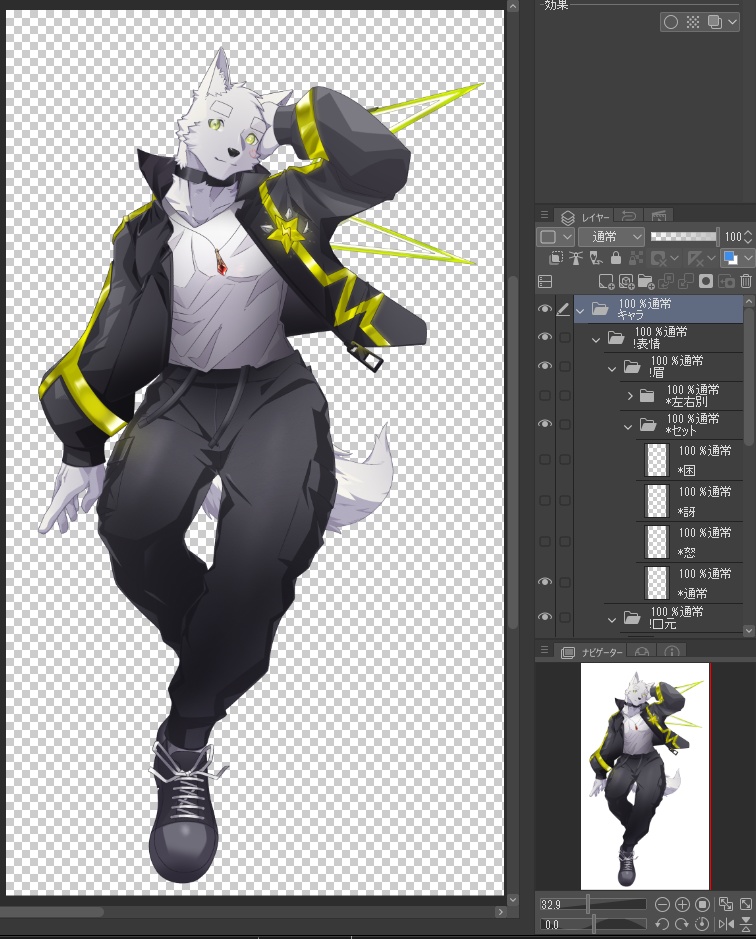Viewport: 756px width, 939px height.
Task: Zoom in with the navigator plus button
Action: pos(682,904)
